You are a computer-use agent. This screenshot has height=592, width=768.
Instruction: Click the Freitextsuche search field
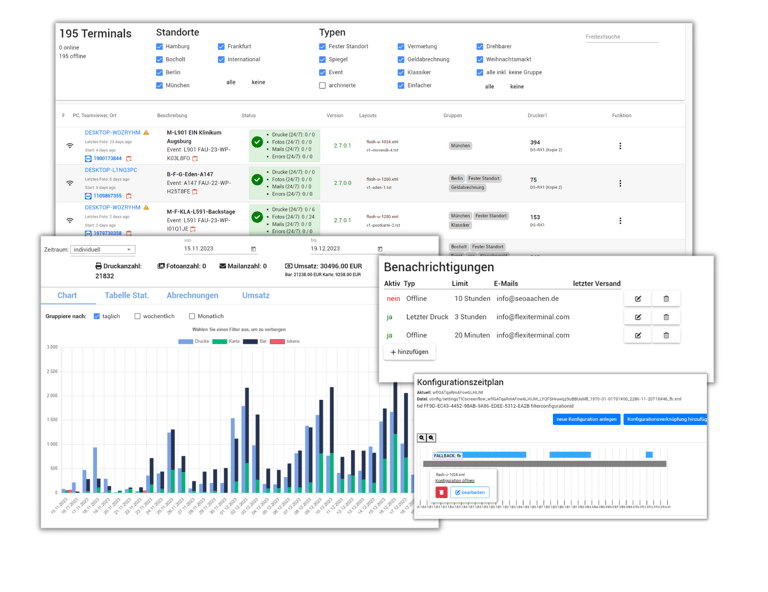pos(622,37)
